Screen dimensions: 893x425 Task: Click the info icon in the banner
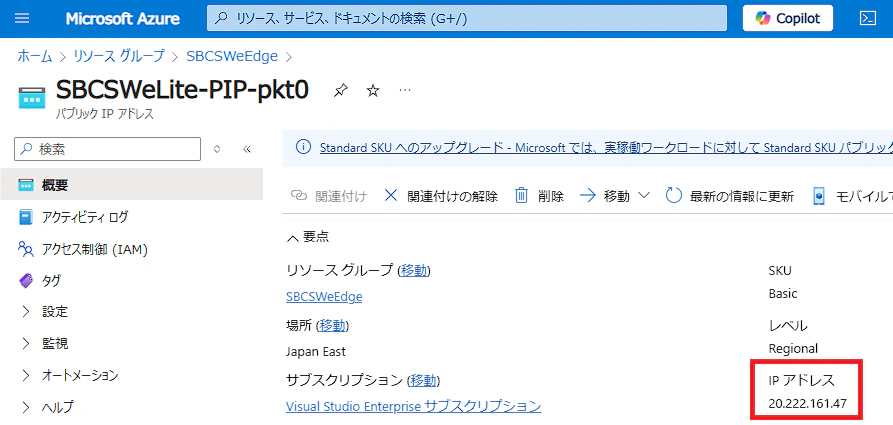pos(304,148)
